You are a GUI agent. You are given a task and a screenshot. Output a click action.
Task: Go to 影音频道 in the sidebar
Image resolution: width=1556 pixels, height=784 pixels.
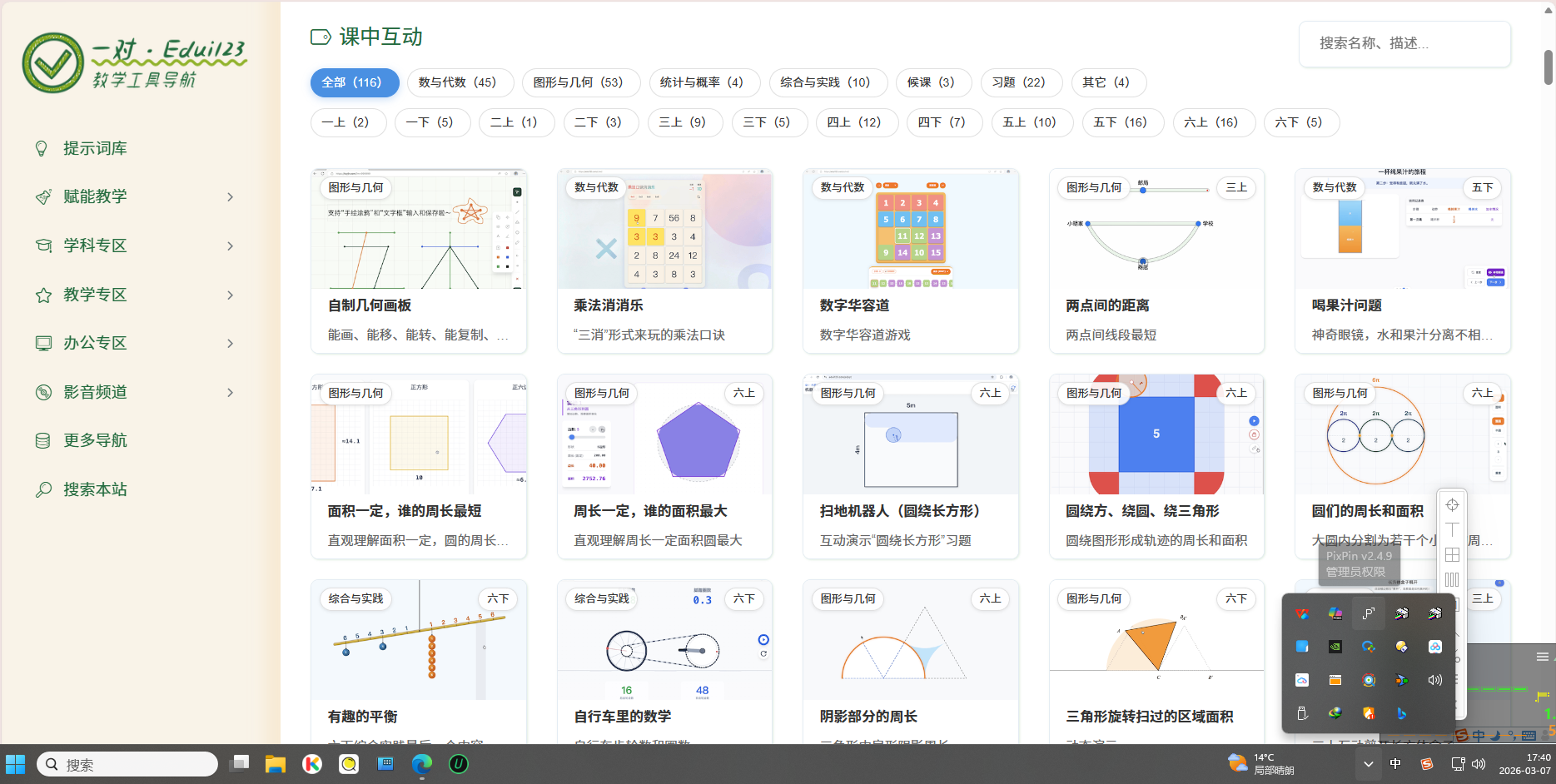click(x=95, y=392)
